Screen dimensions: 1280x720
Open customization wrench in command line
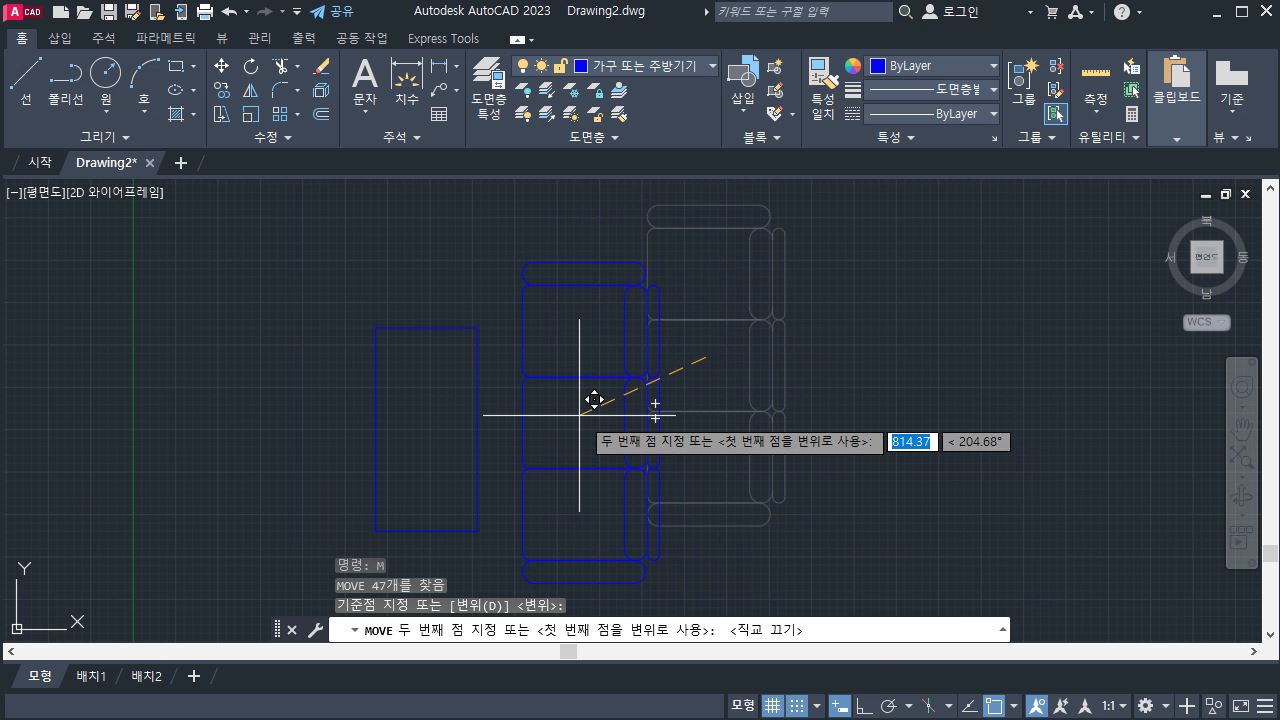[315, 630]
